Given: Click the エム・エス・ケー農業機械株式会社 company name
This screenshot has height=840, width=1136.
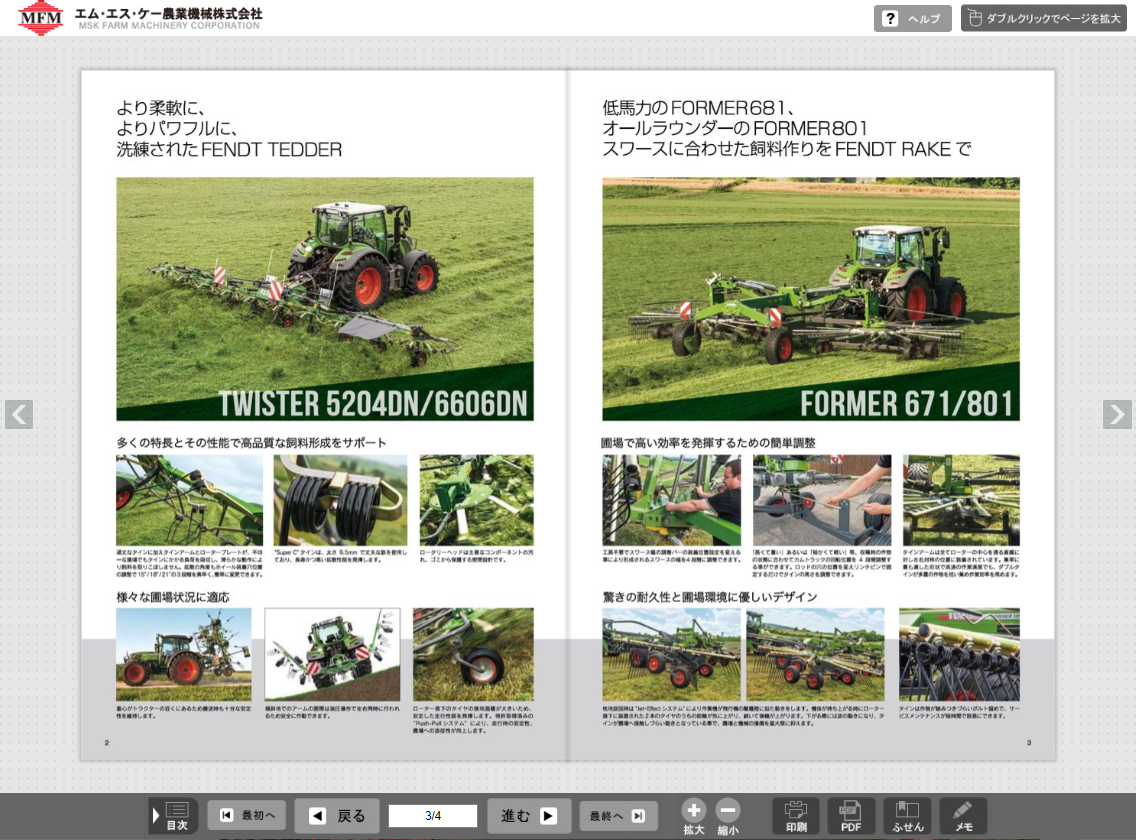Looking at the screenshot, I should pyautogui.click(x=168, y=13).
